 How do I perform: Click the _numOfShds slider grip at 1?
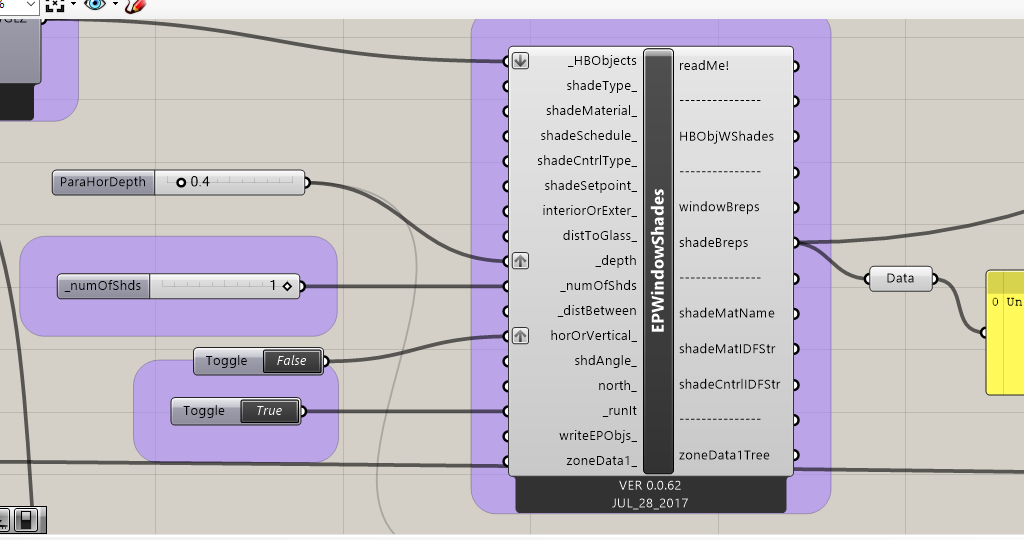coord(287,286)
